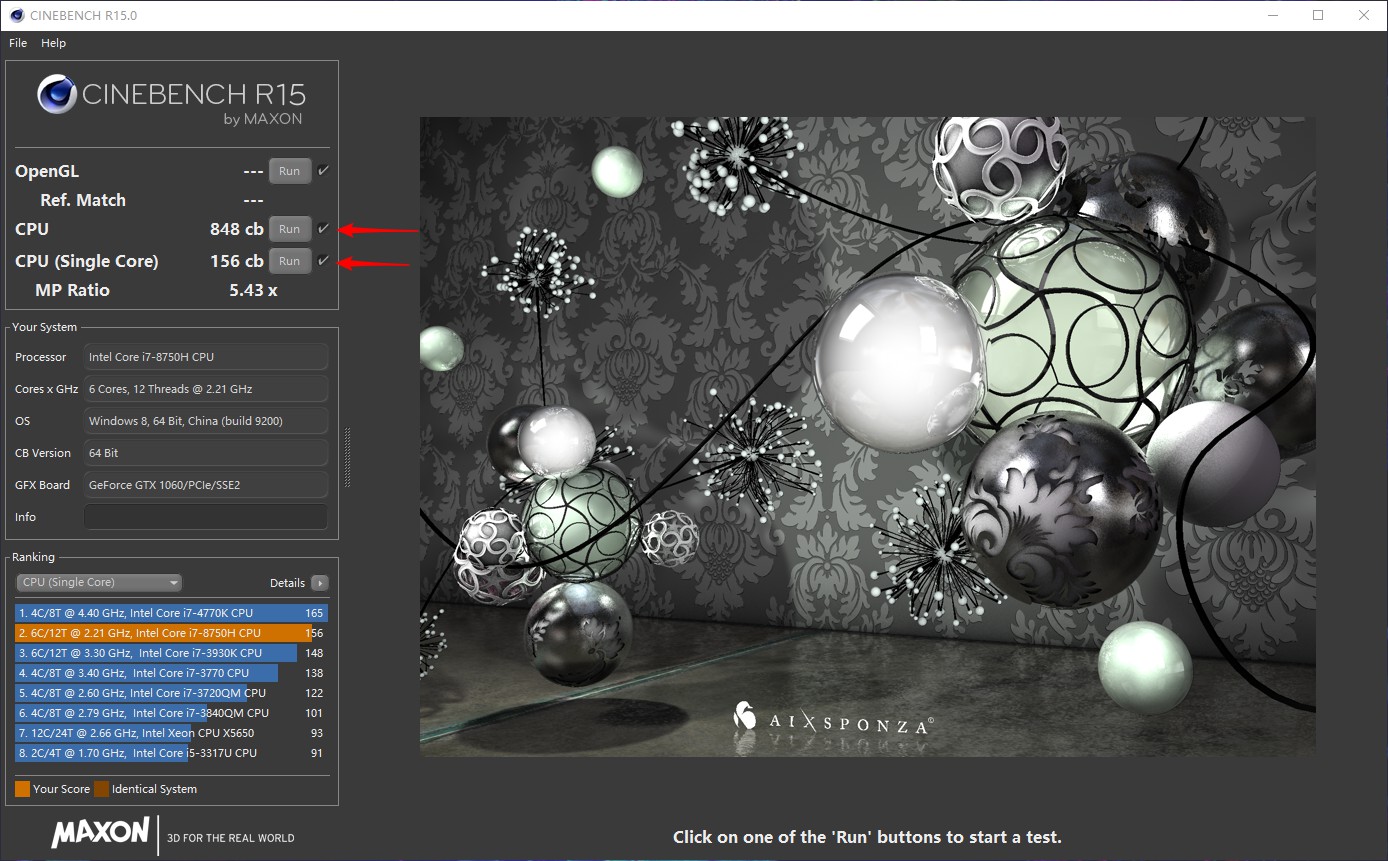Toggle the OpenGL test checkbox
Image resolution: width=1388 pixels, height=861 pixels.
[x=323, y=171]
